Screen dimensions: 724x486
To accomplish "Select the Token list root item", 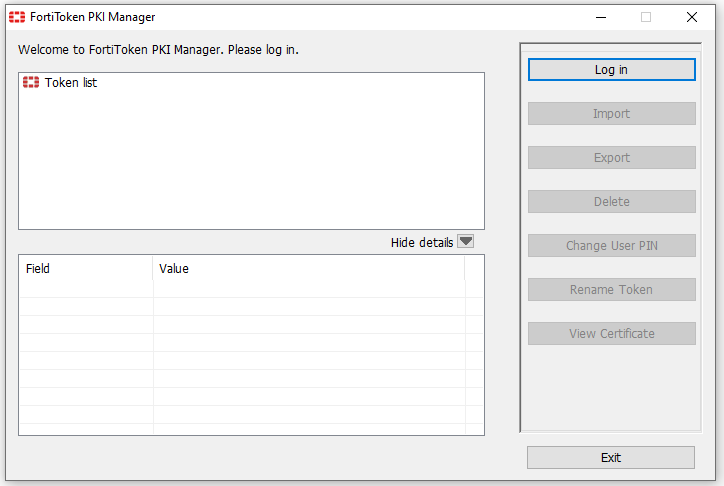I will [x=71, y=83].
